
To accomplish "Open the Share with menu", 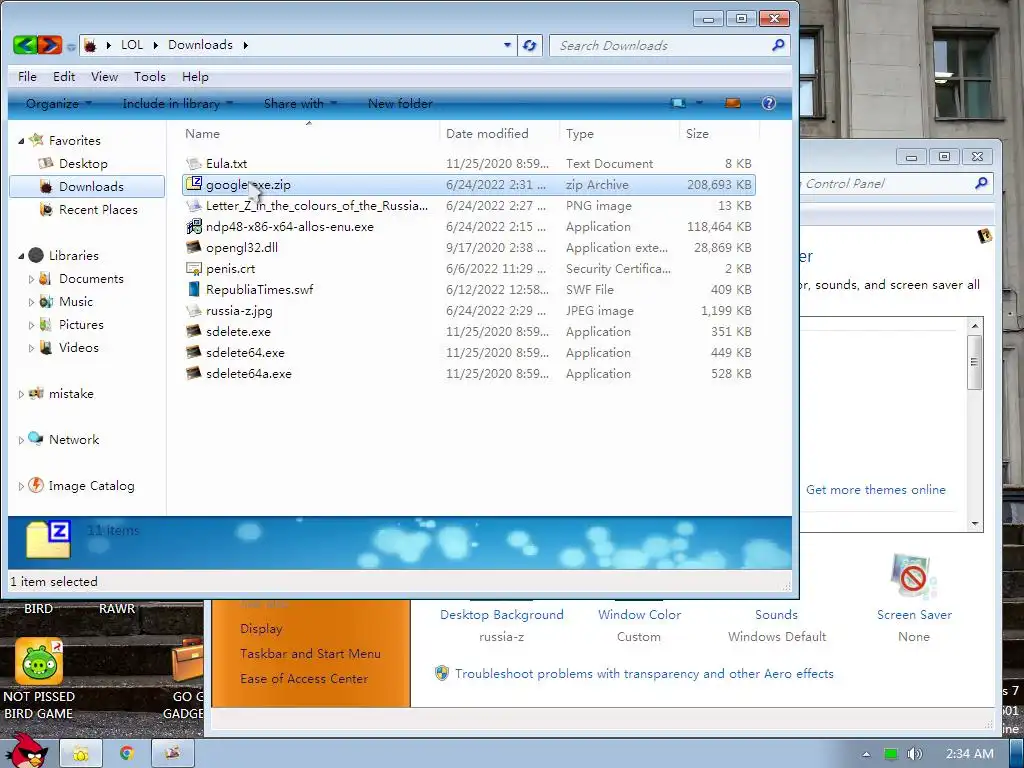I will [x=300, y=103].
